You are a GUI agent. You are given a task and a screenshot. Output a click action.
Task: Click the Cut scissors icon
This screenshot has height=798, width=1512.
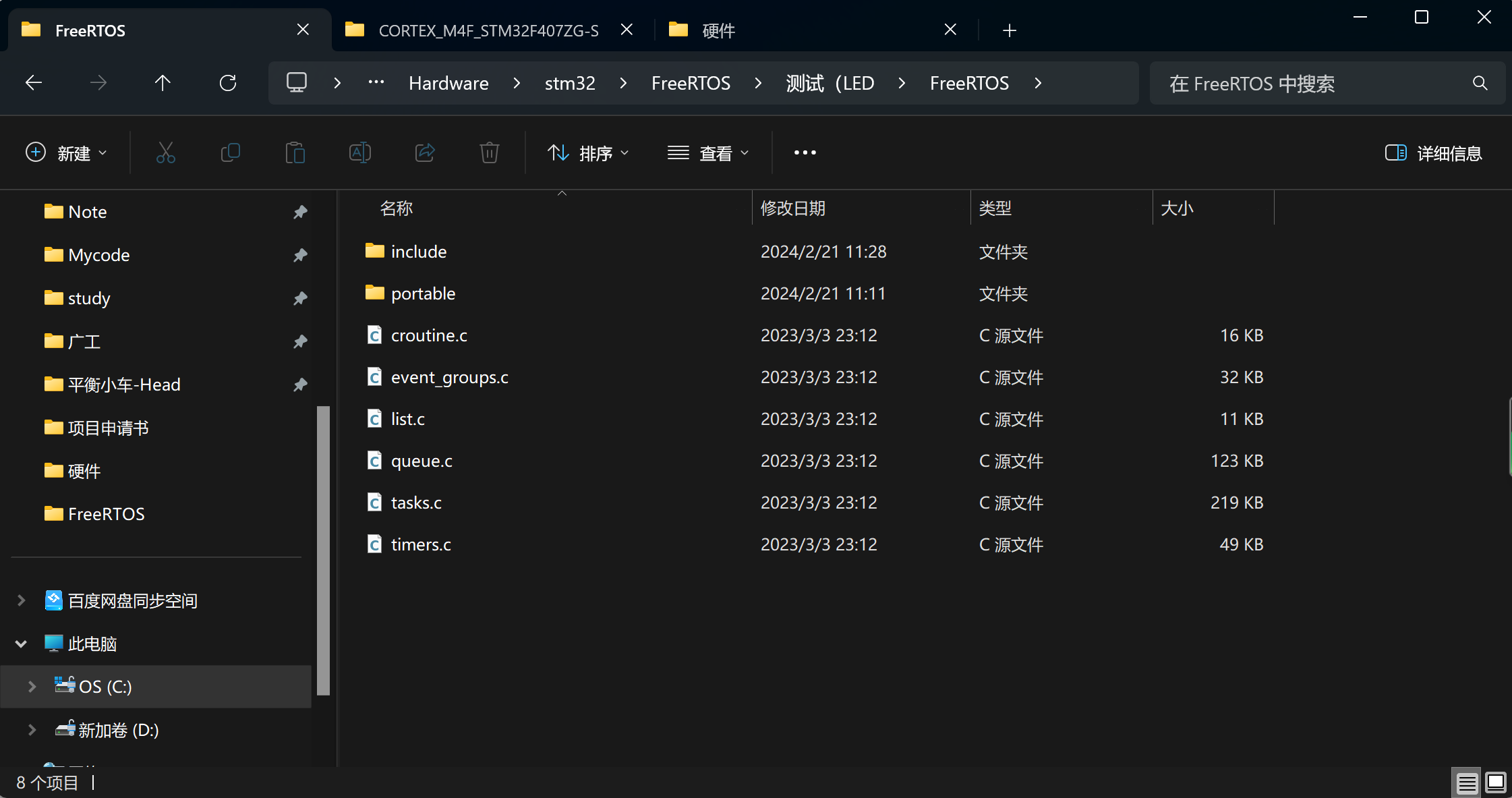165,153
